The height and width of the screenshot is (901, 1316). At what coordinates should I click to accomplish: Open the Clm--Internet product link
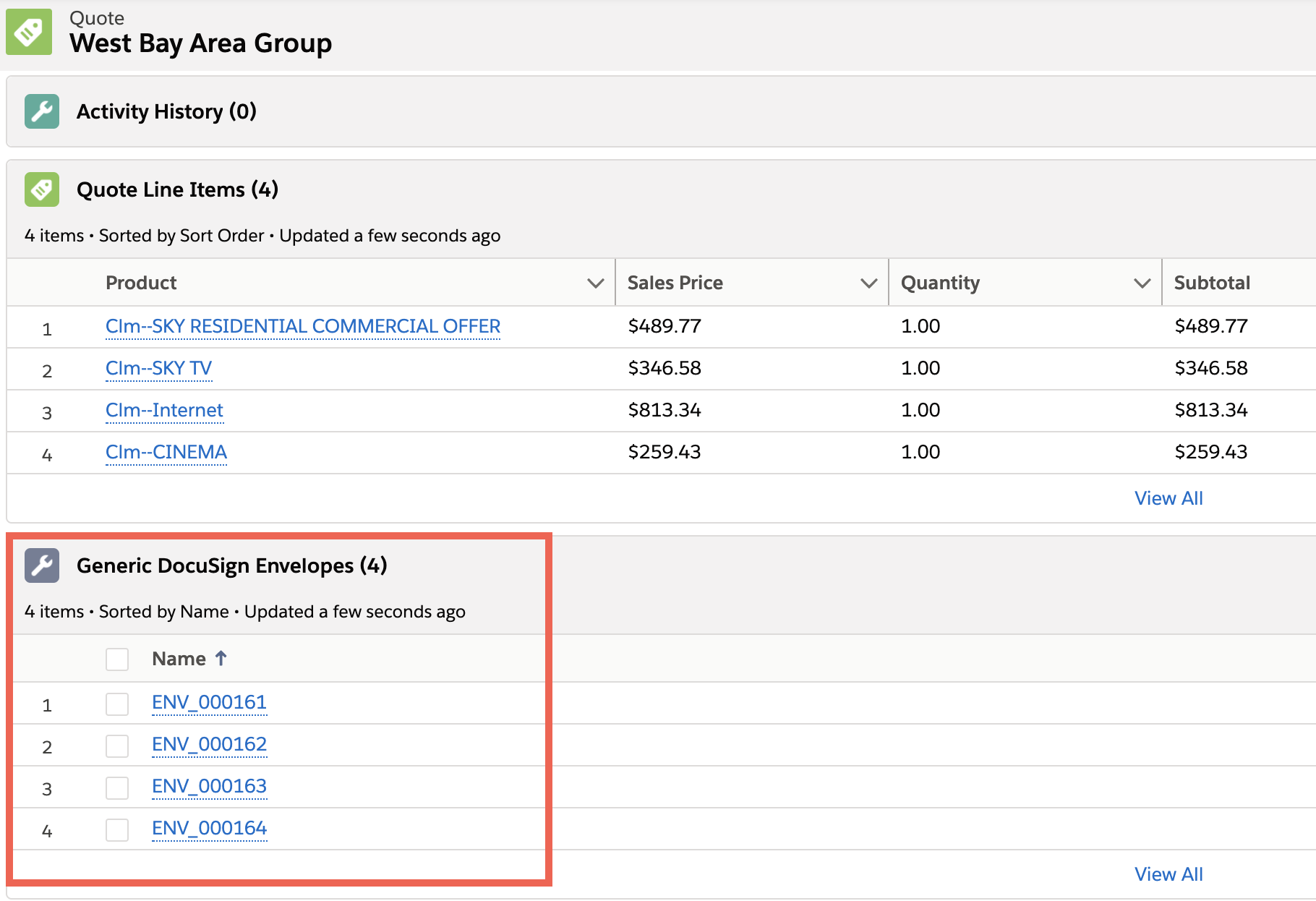tap(164, 410)
